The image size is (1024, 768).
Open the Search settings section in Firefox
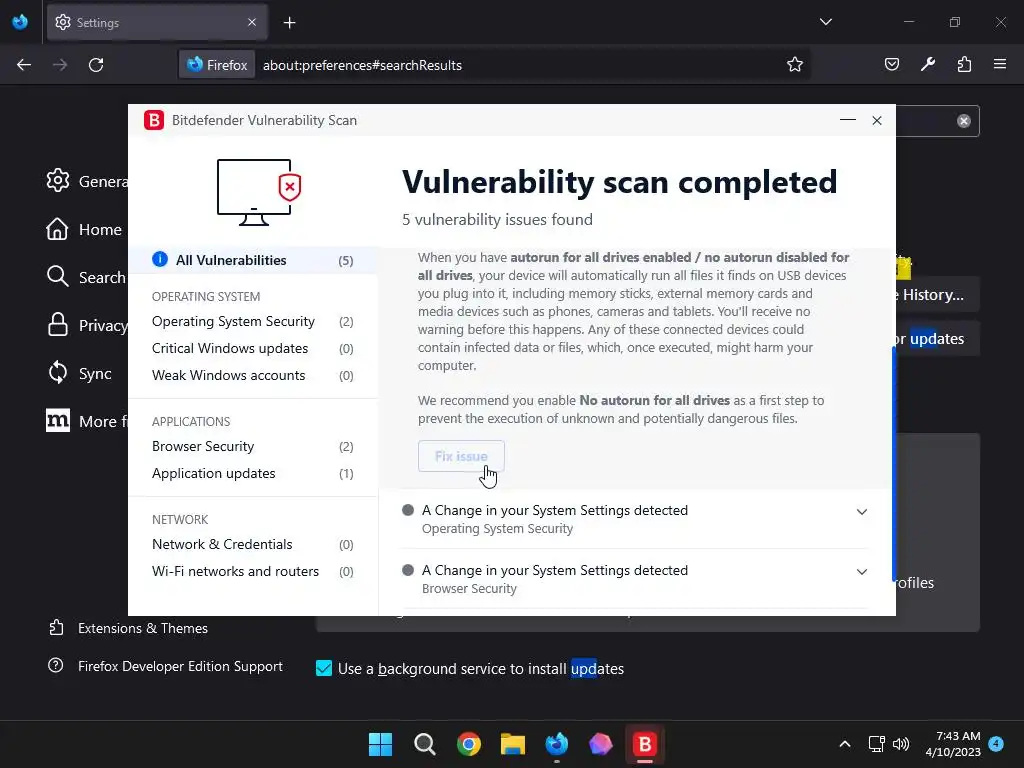click(x=86, y=277)
